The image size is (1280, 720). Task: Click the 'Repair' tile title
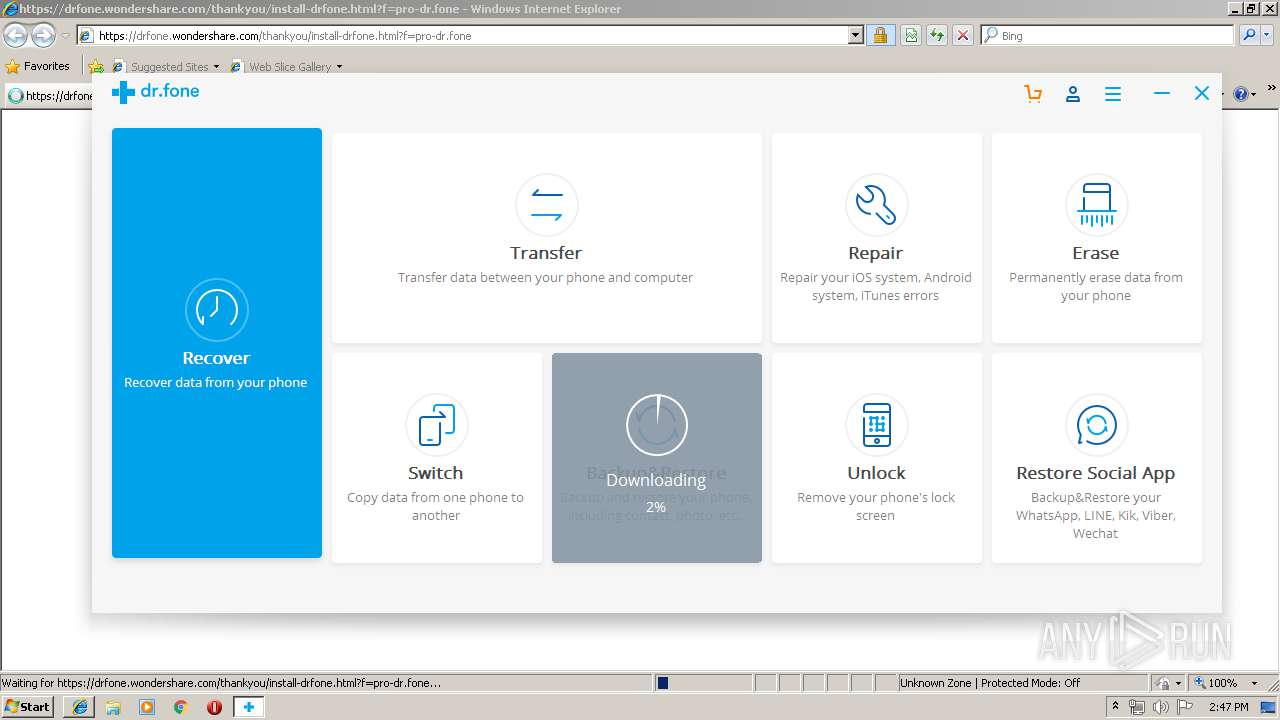[876, 253]
